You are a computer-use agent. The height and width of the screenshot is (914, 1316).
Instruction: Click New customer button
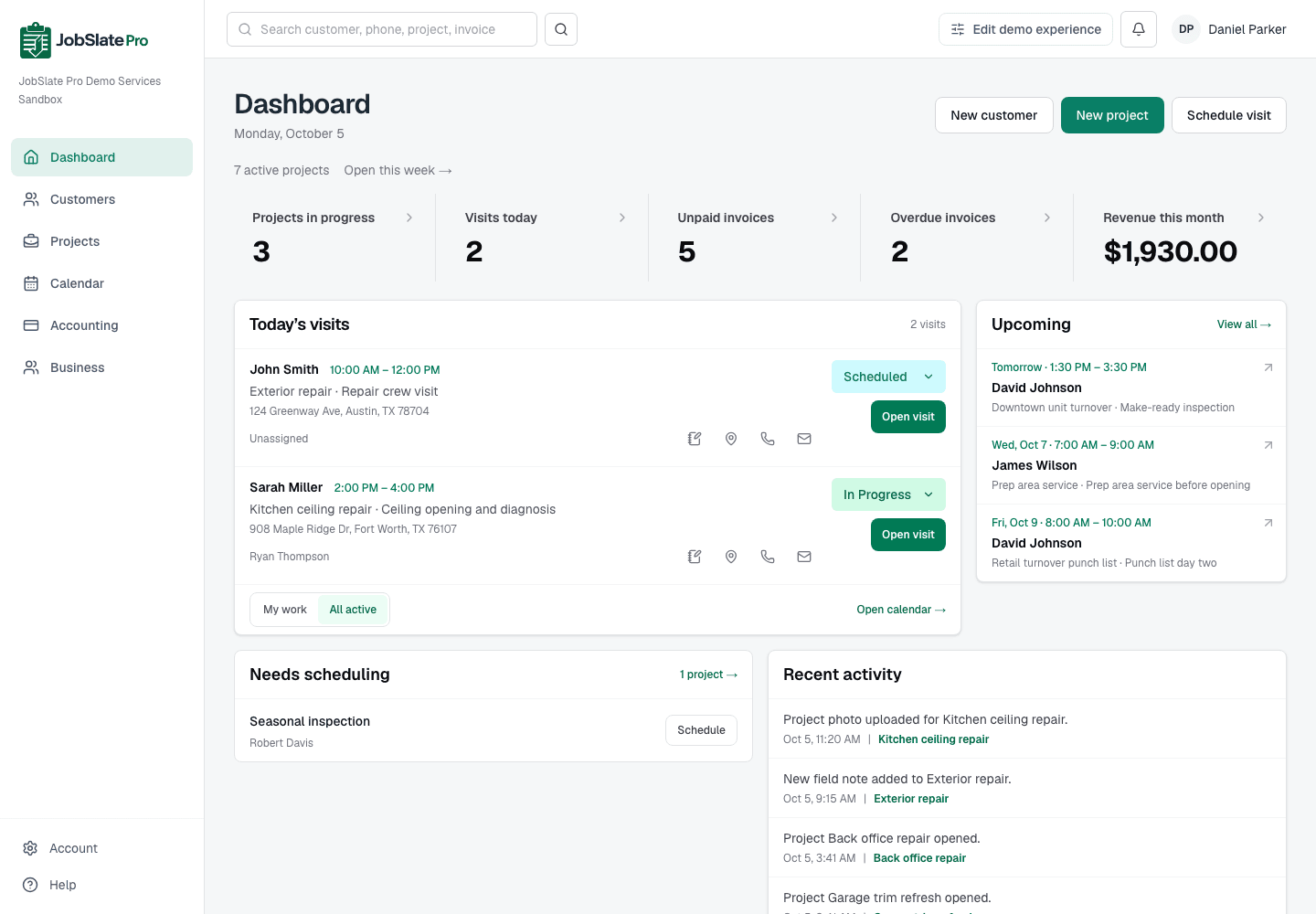993,115
